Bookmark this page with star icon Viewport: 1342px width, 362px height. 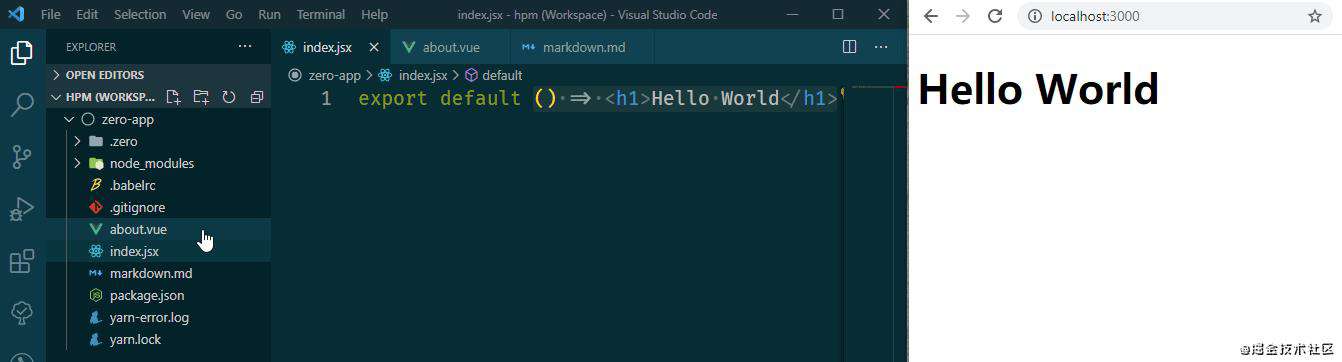click(1315, 16)
